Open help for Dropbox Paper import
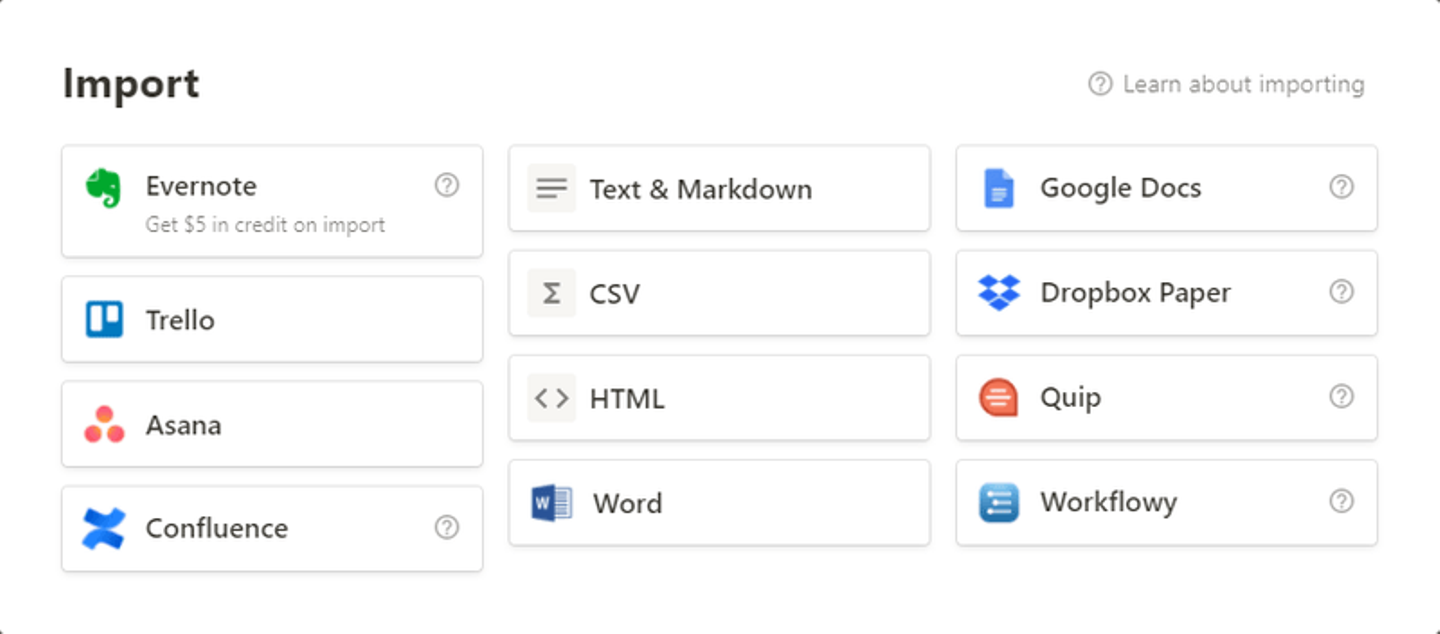 tap(1341, 292)
